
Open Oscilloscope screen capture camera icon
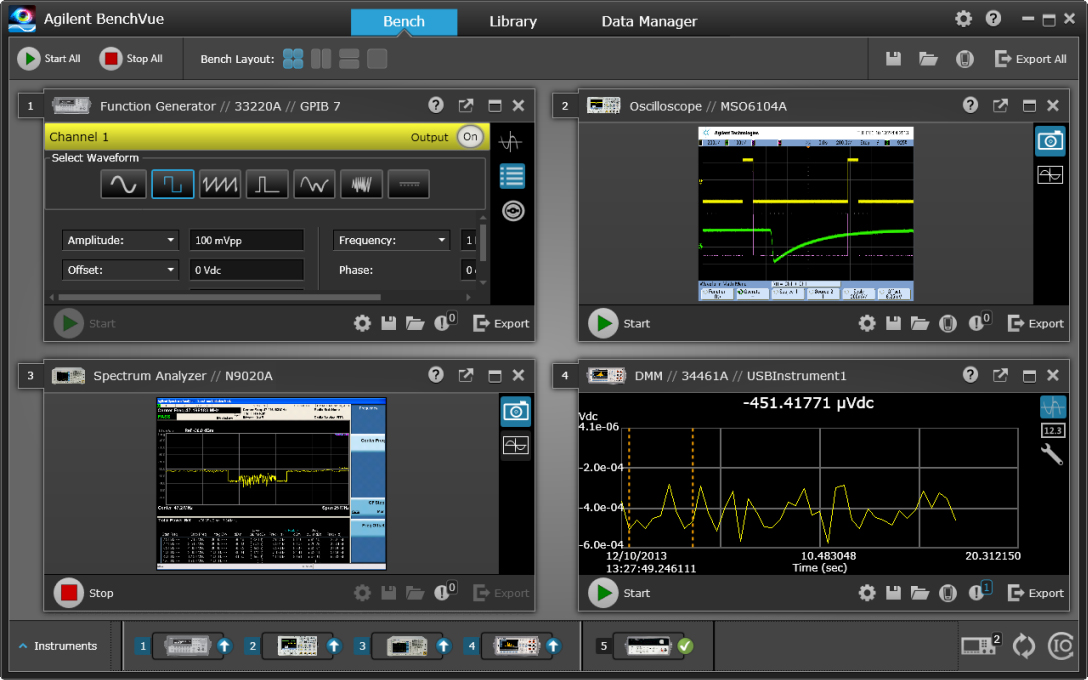1050,141
